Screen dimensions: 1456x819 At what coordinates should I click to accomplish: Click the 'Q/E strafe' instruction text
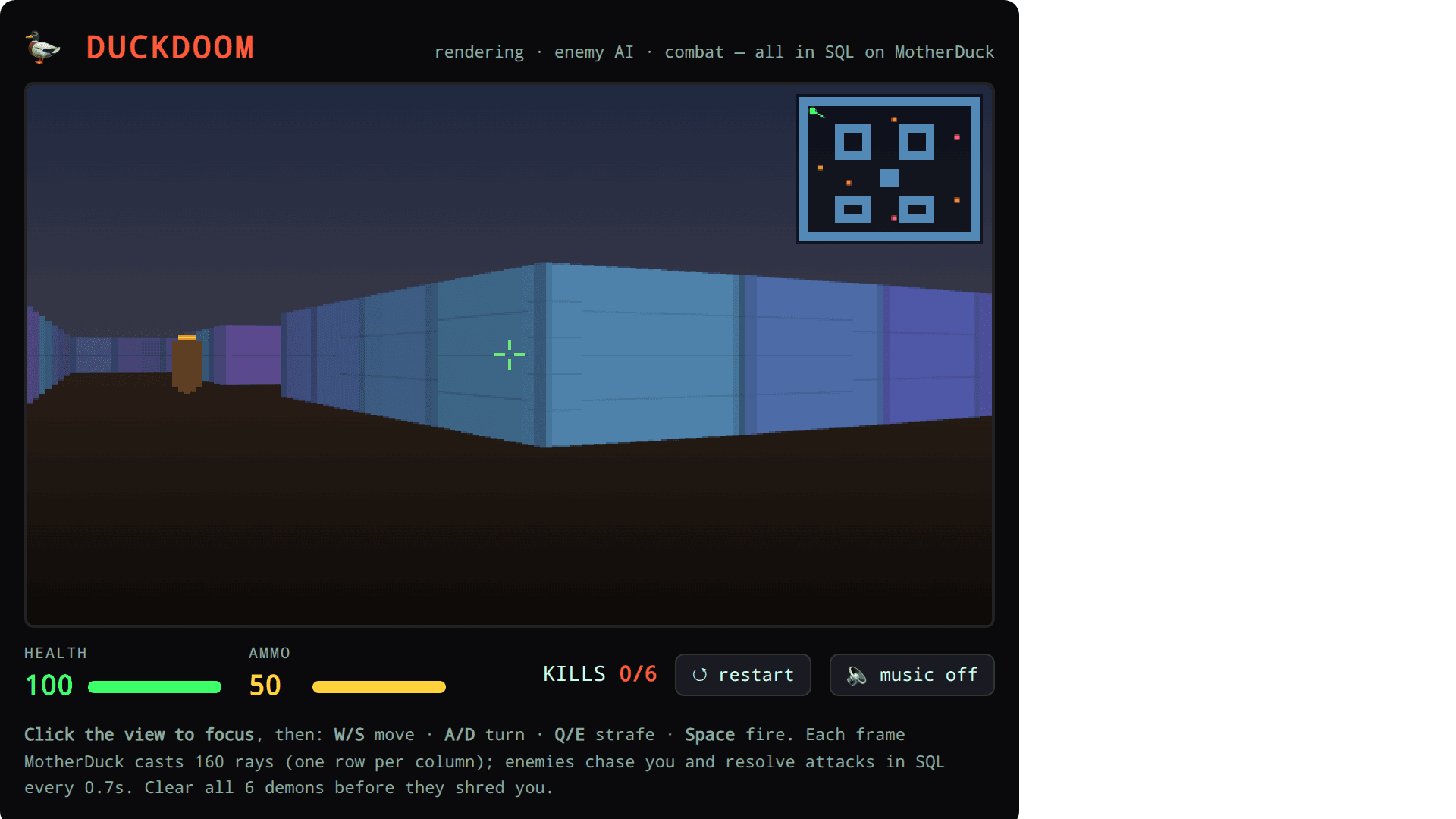pyautogui.click(x=604, y=735)
